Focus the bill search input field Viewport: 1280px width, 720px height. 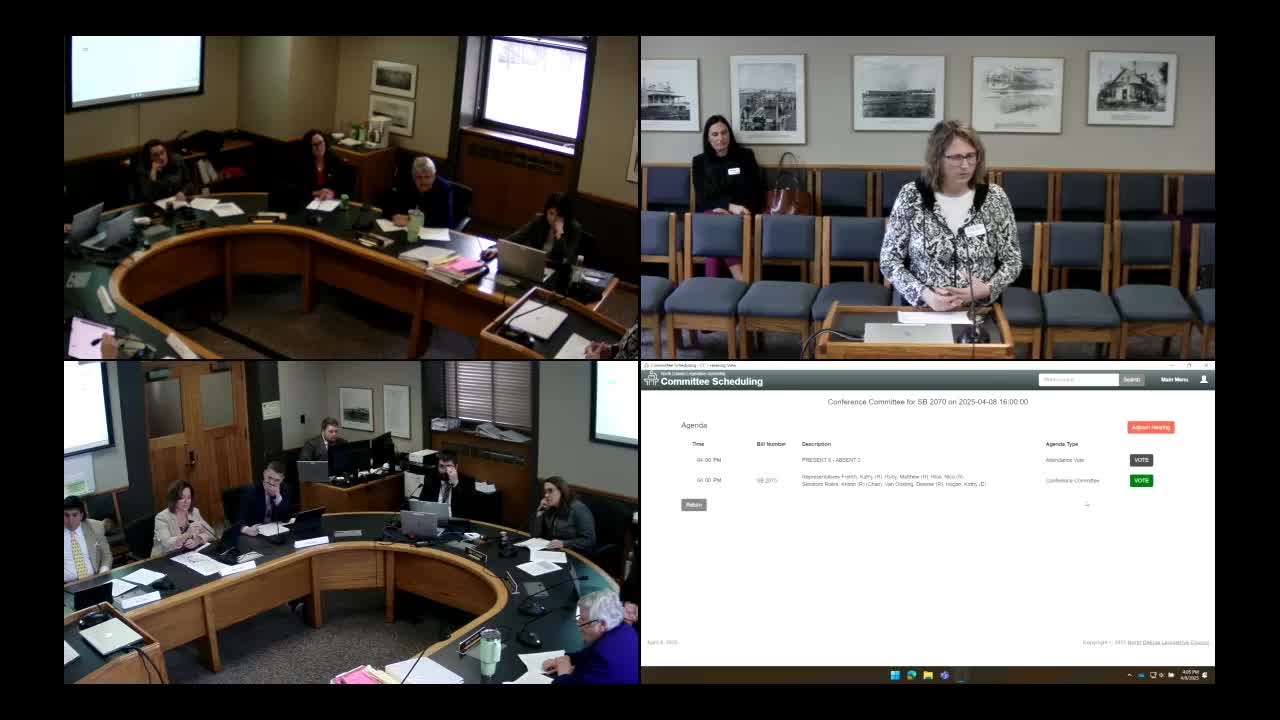[x=1078, y=380]
